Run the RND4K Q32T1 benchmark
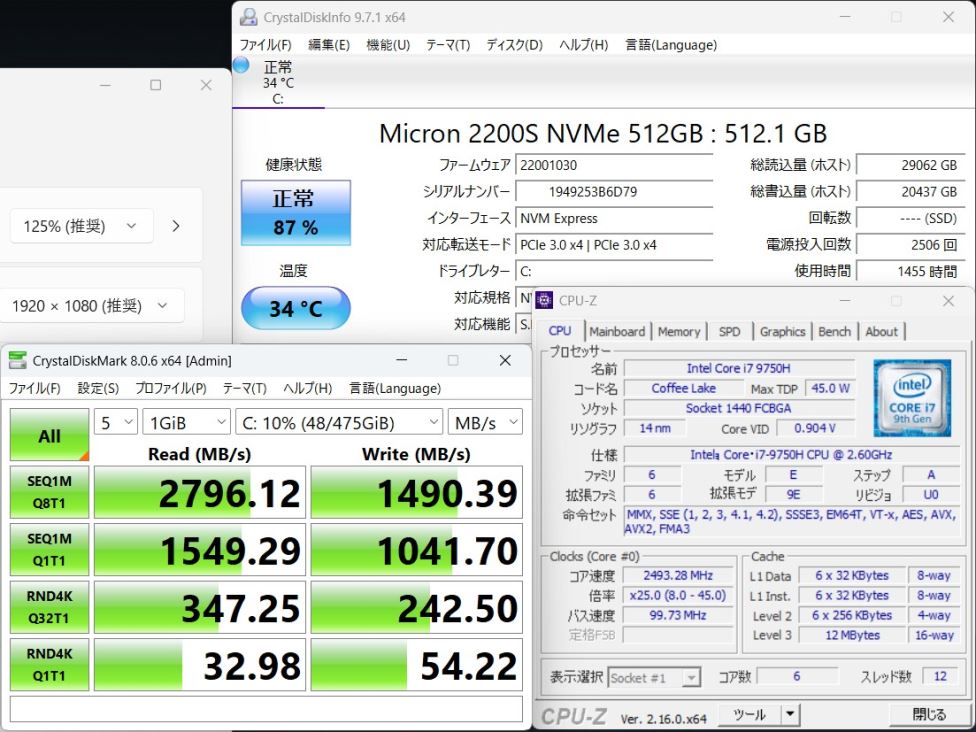Viewport: 976px width, 732px height. [49, 607]
